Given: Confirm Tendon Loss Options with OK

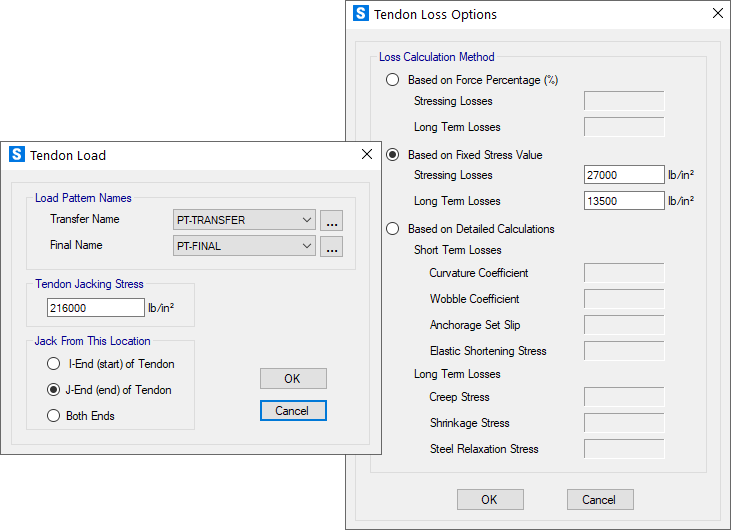Looking at the screenshot, I should [x=490, y=500].
